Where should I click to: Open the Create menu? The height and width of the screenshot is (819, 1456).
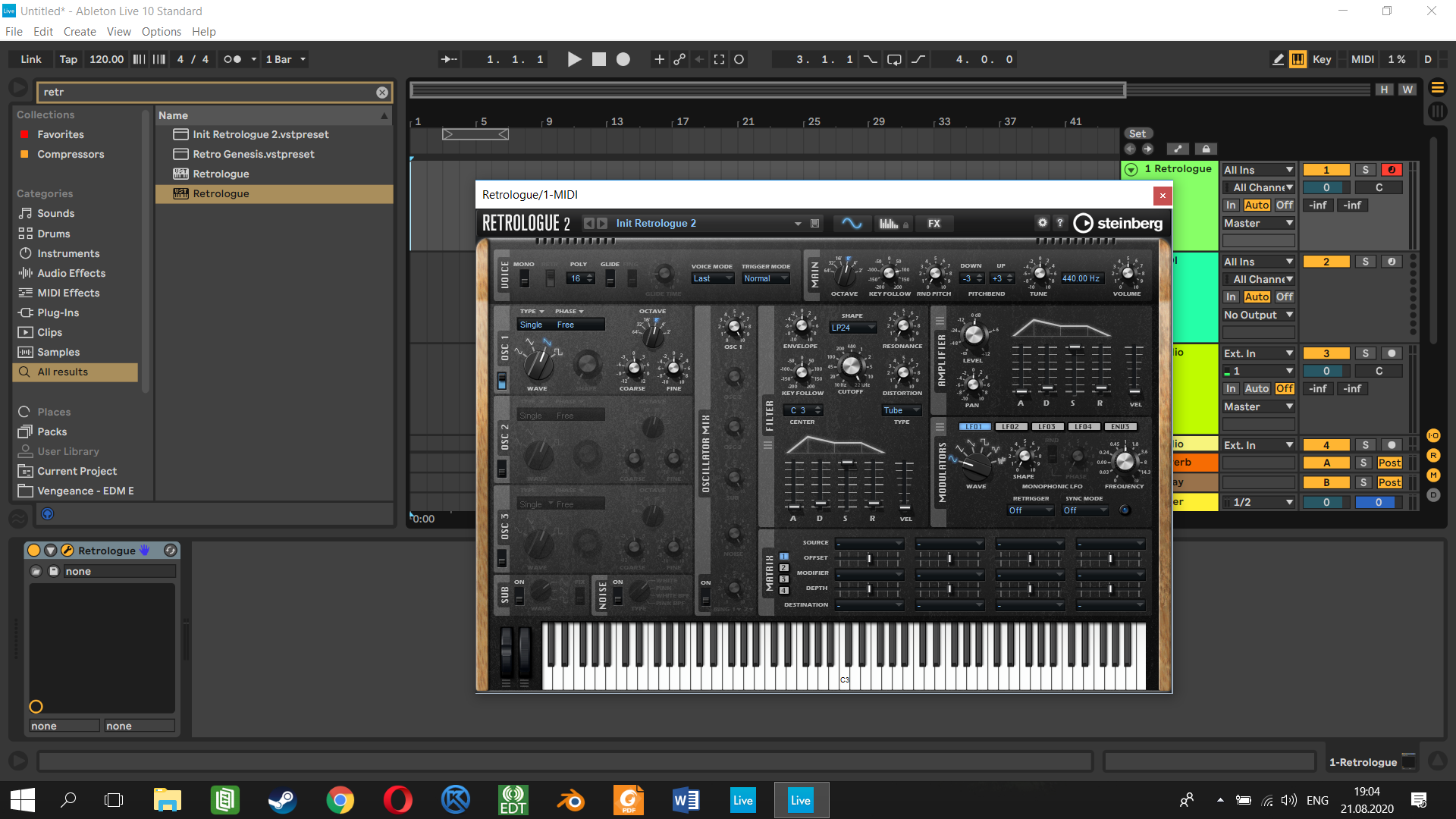click(80, 32)
